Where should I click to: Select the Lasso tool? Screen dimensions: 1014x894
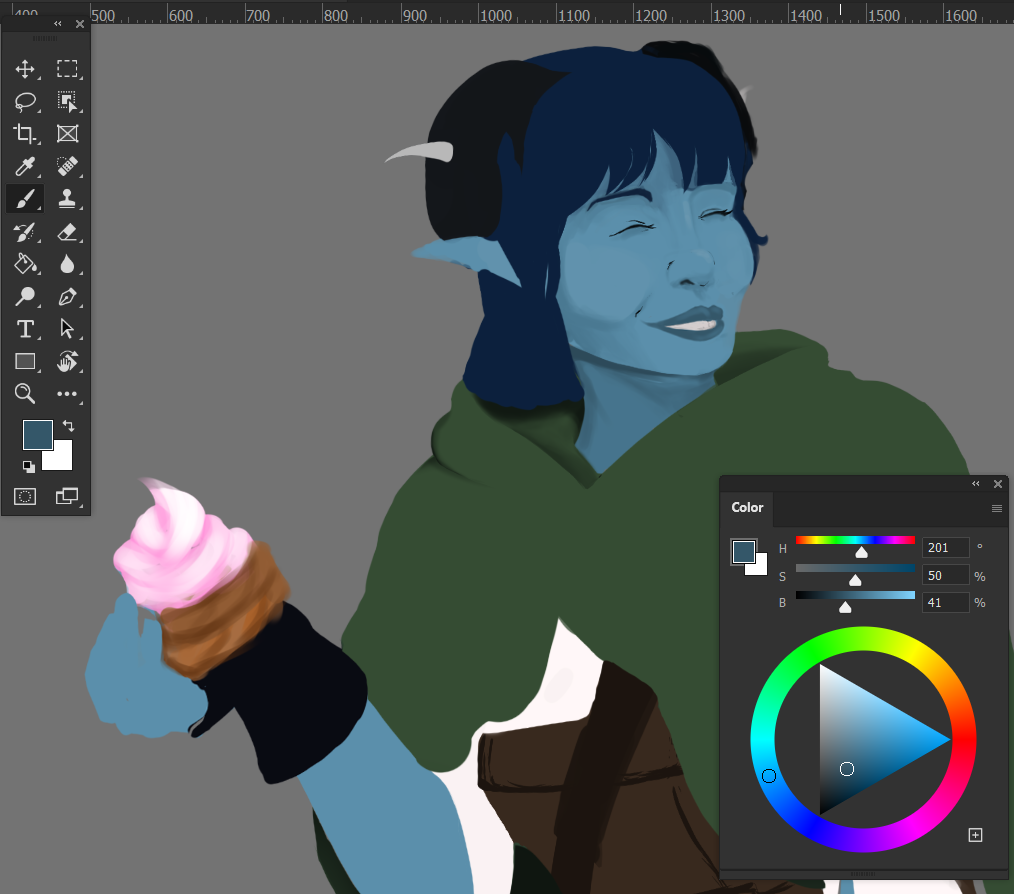click(x=25, y=101)
